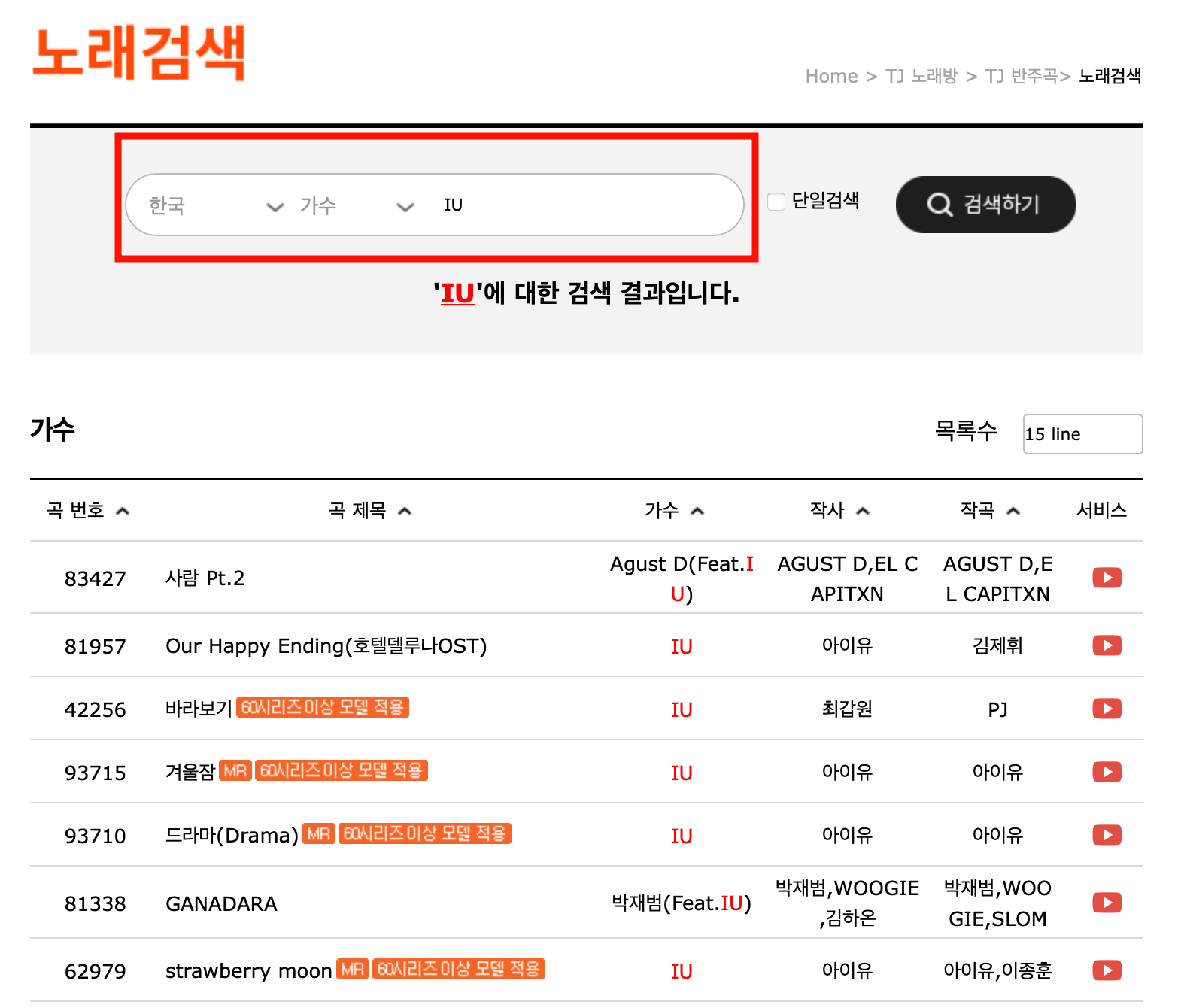
Task: Open TJ 노래방 breadcrumb link
Action: click(921, 76)
